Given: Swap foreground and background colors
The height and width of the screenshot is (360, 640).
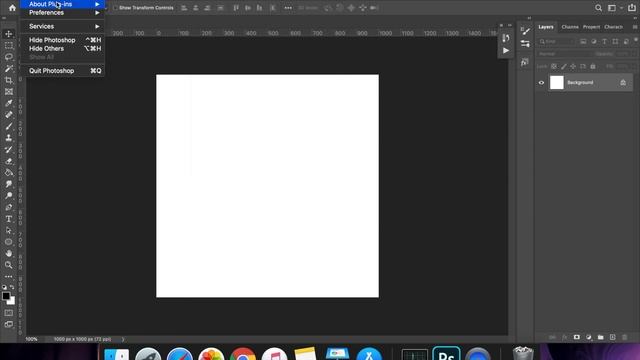Looking at the screenshot, I should pos(12,287).
